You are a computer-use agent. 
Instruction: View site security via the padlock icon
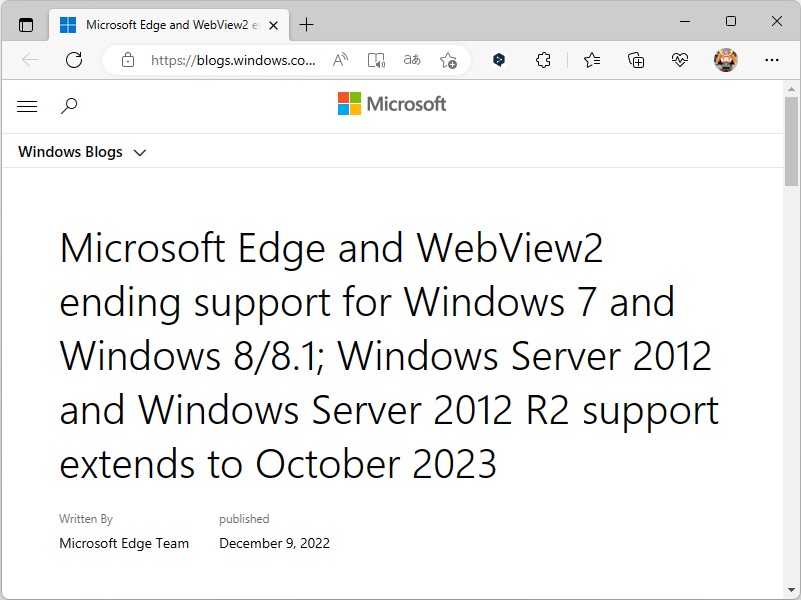tap(127, 60)
